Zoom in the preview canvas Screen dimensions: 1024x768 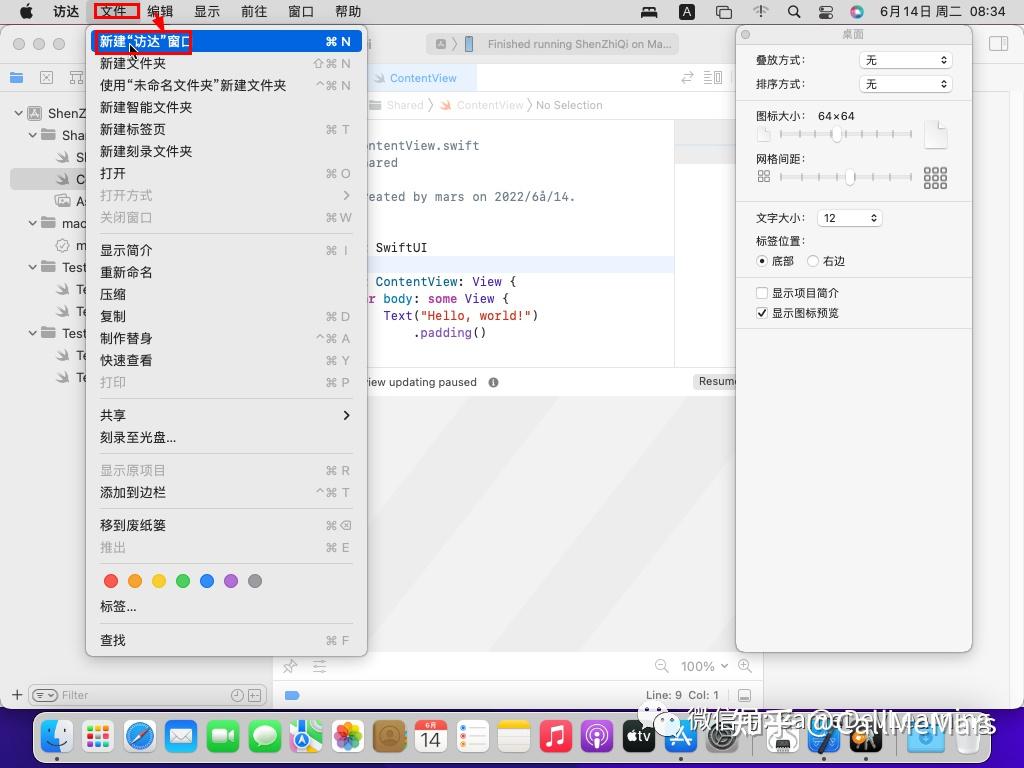coord(744,666)
